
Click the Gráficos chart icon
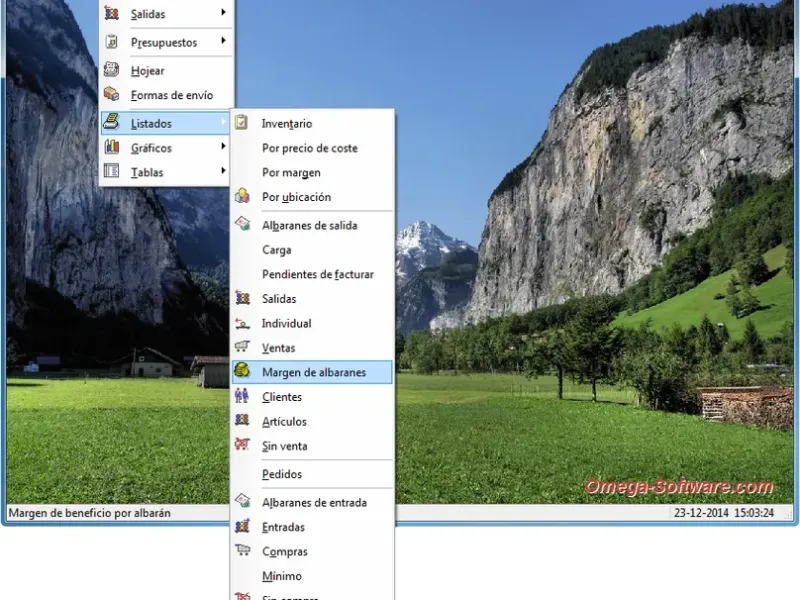111,147
